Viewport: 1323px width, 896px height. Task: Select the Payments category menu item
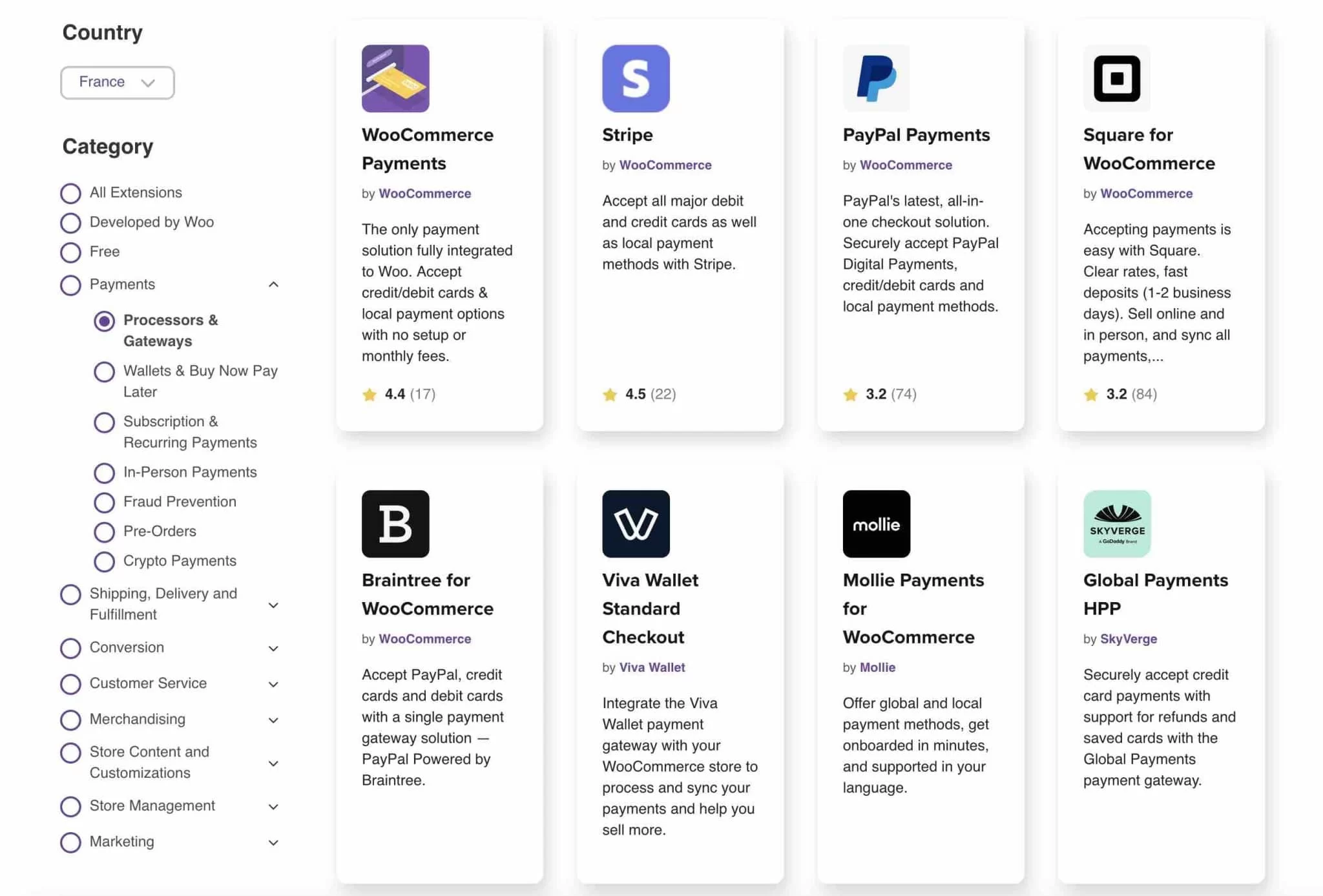click(x=123, y=284)
